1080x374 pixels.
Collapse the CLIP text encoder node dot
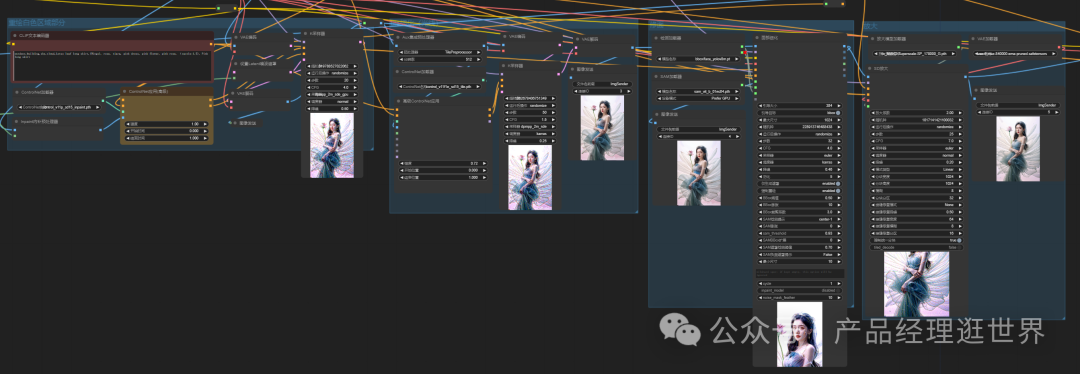pyautogui.click(x=15, y=35)
